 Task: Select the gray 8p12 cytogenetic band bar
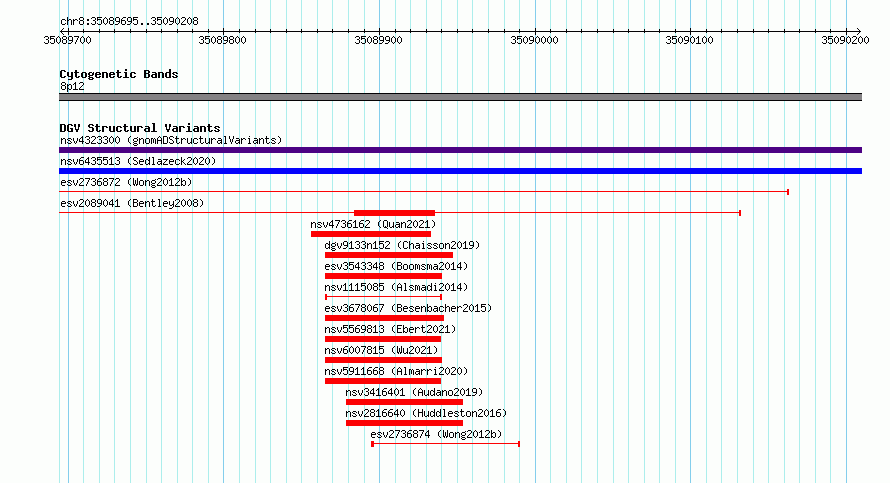[460, 97]
